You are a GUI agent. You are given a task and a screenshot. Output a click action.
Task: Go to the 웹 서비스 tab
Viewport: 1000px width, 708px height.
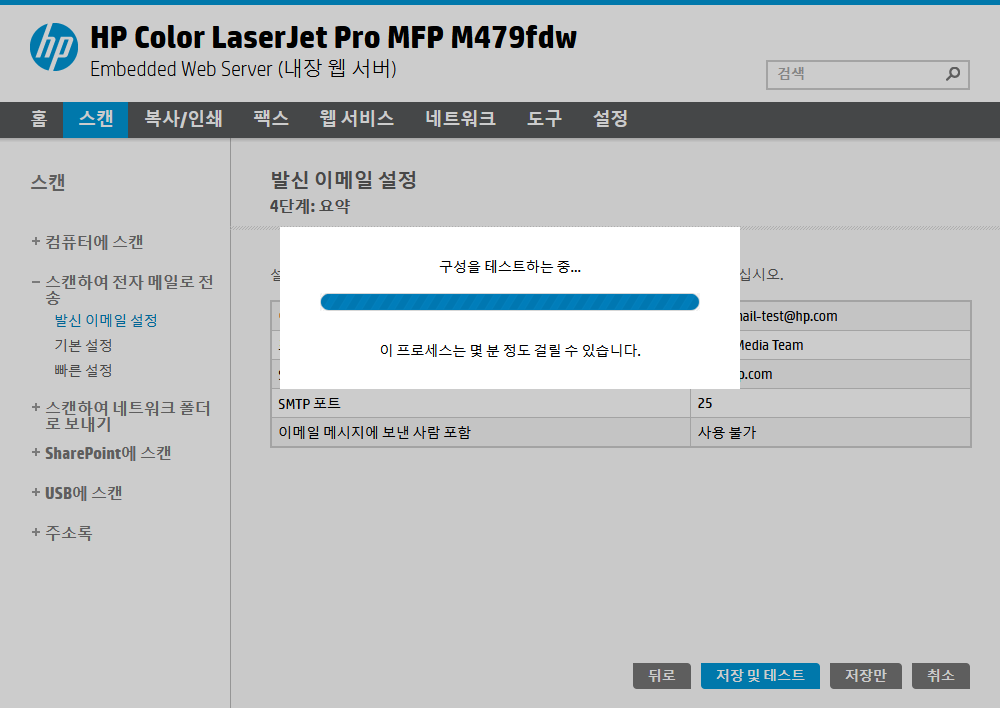pos(357,119)
